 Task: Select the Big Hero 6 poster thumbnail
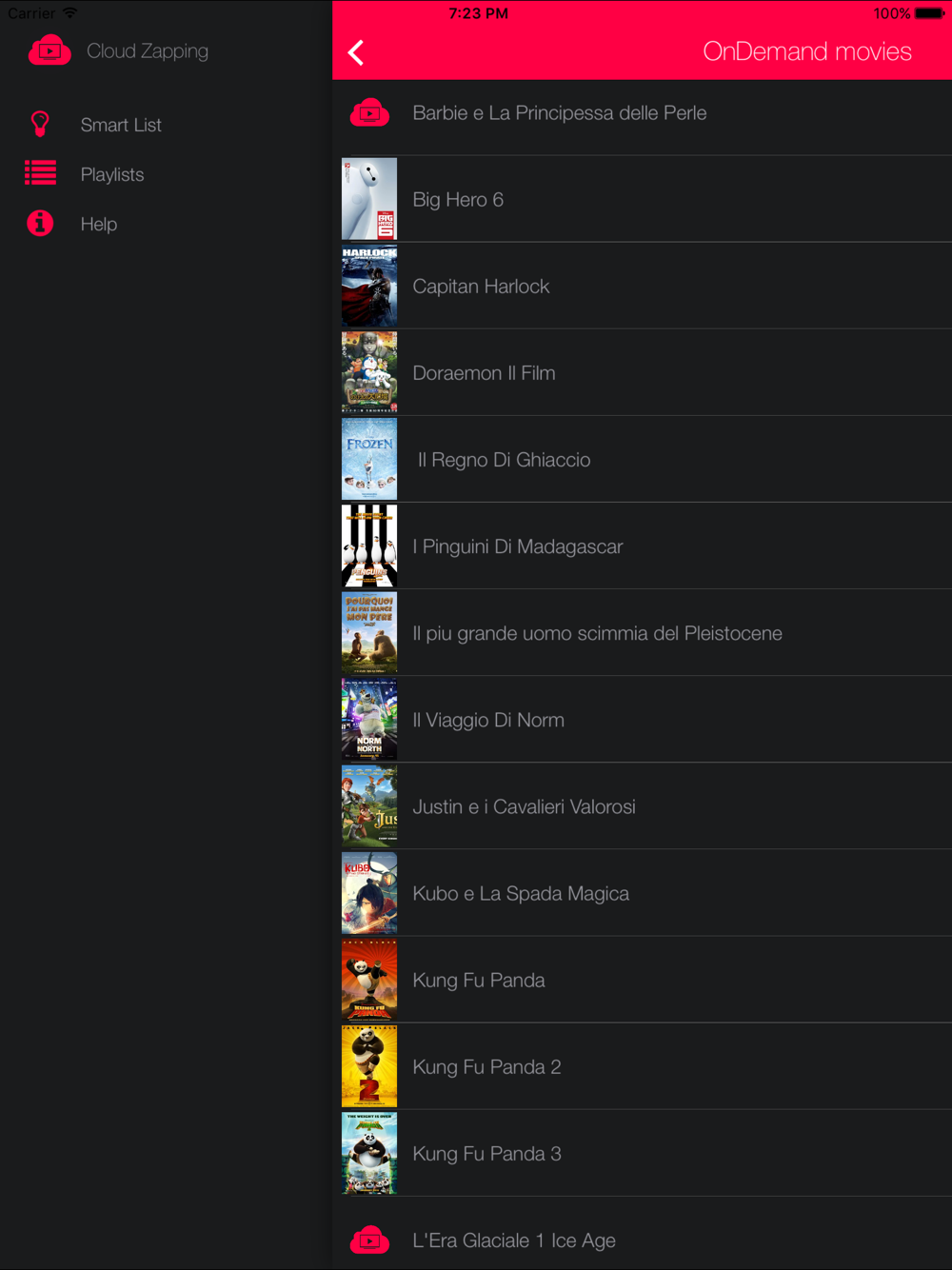pos(369,199)
